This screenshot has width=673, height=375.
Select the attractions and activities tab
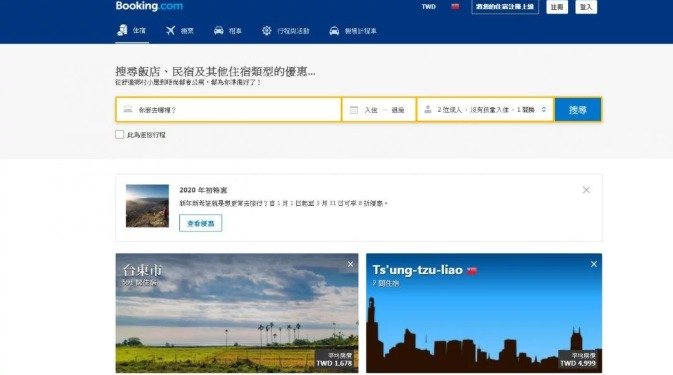tap(285, 31)
